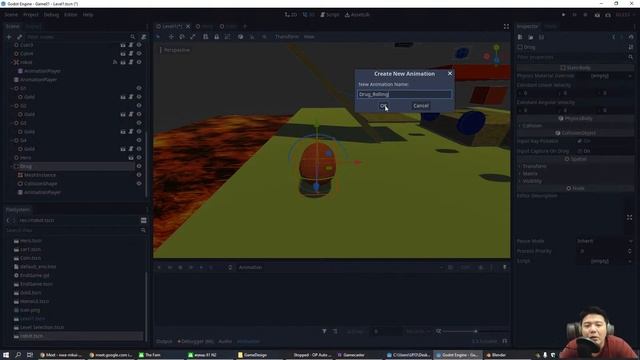This screenshot has height=360, width=640.
Task: Toggle visibility of the G2 node
Action: [x=139, y=106]
